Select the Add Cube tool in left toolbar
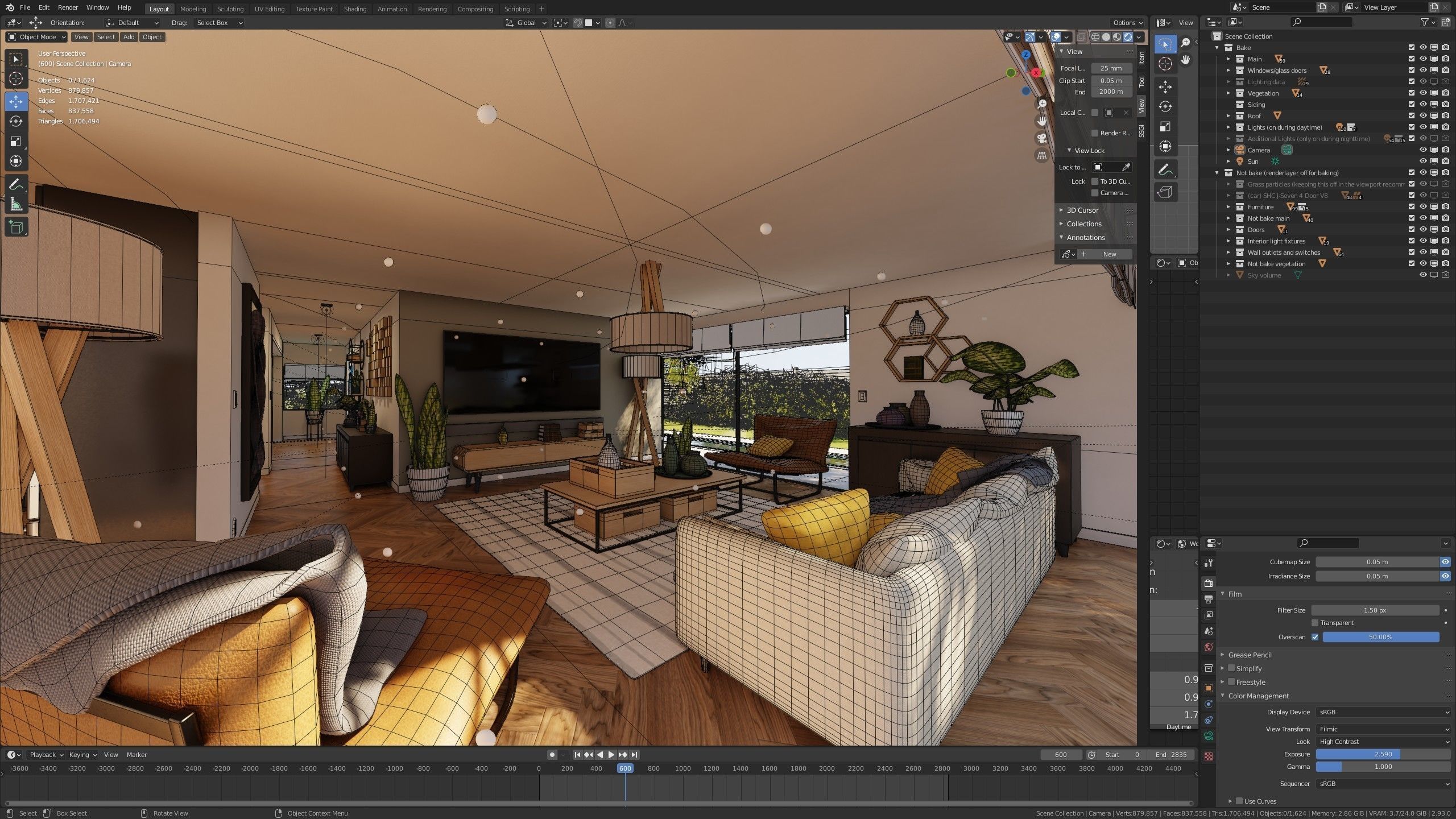 click(16, 227)
